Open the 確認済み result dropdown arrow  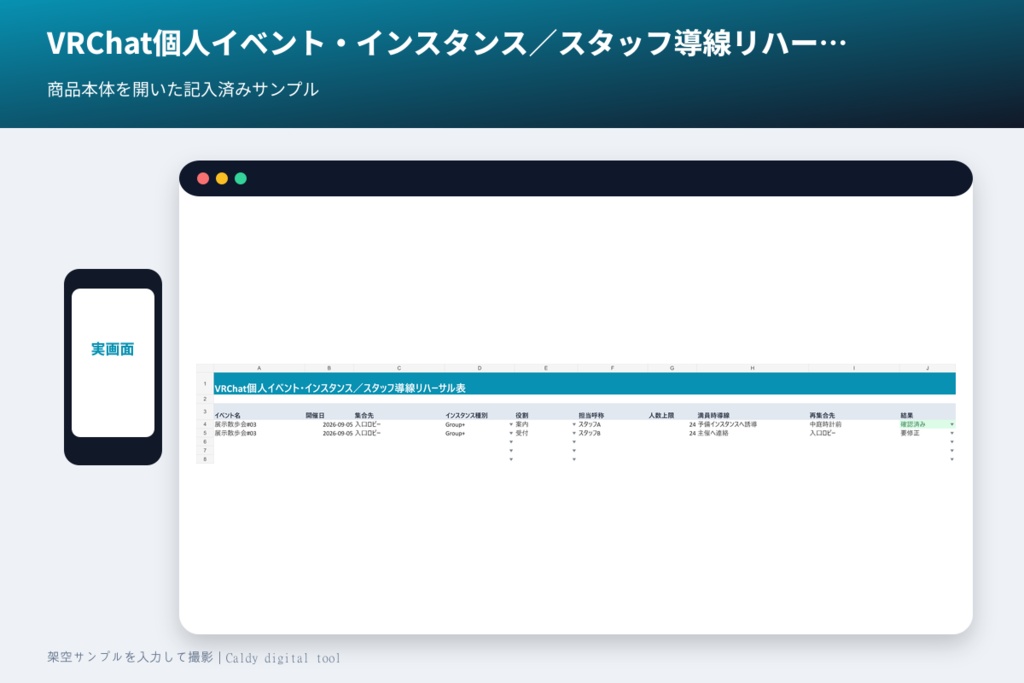tap(952, 424)
